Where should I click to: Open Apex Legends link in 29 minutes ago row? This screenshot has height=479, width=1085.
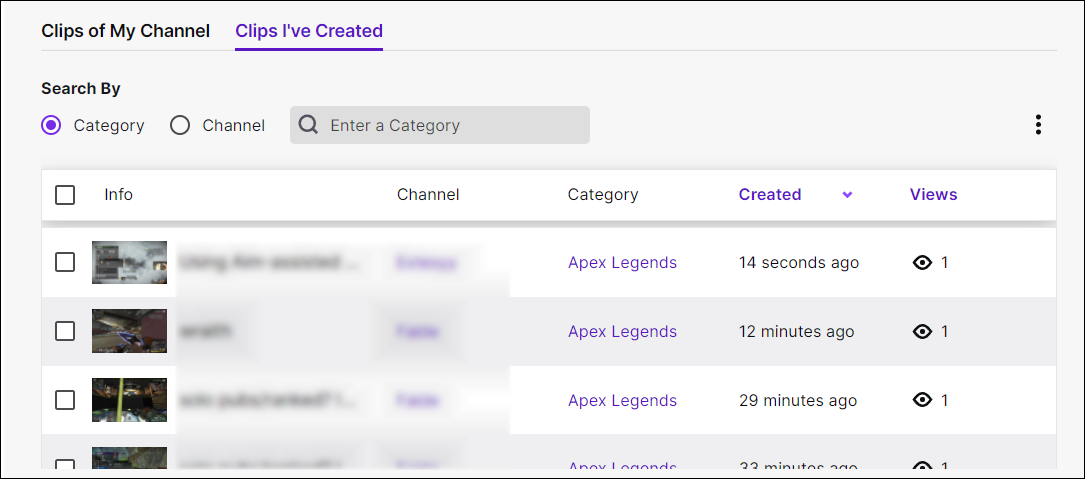click(x=622, y=400)
